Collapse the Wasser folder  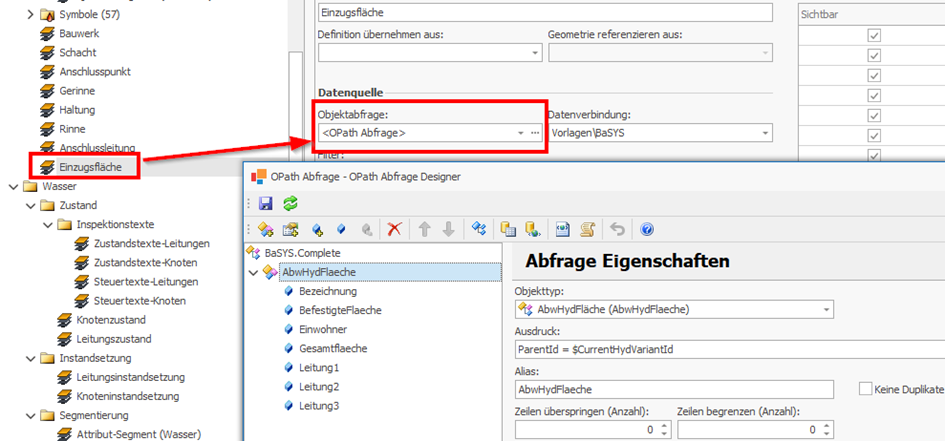pos(13,186)
